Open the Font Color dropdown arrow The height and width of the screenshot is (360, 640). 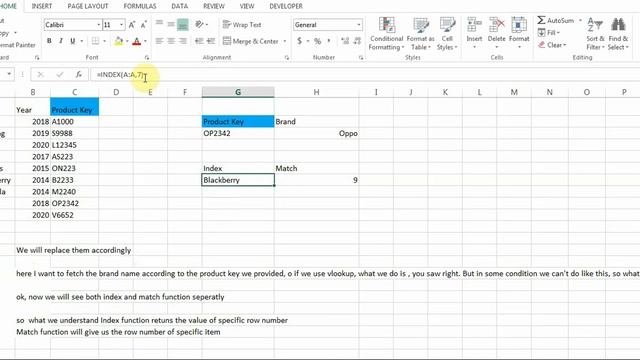[145, 41]
